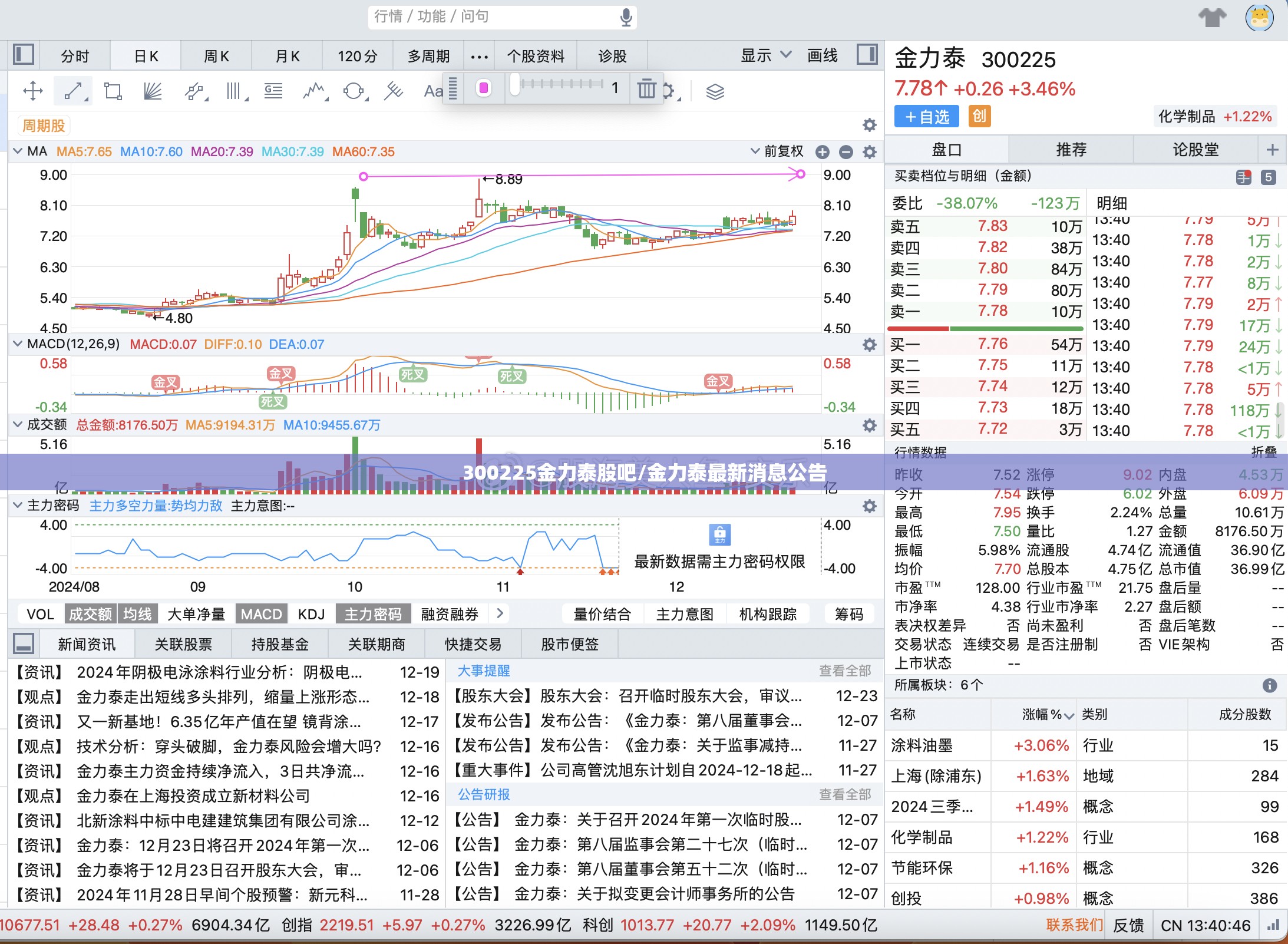Select the regression channel tool
1288x944 pixels.
coord(394,91)
